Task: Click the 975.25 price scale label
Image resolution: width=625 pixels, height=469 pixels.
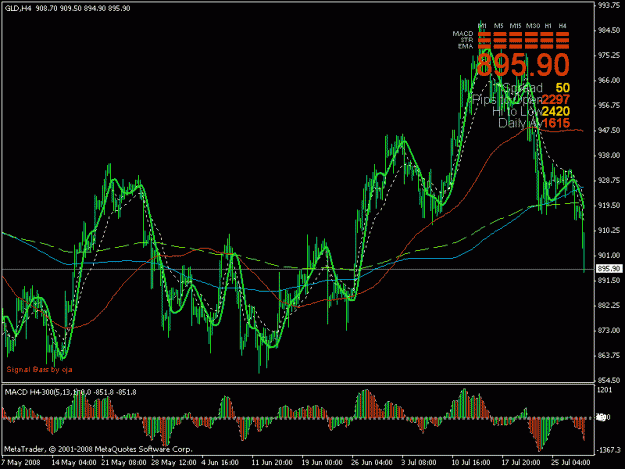Action: click(x=609, y=55)
